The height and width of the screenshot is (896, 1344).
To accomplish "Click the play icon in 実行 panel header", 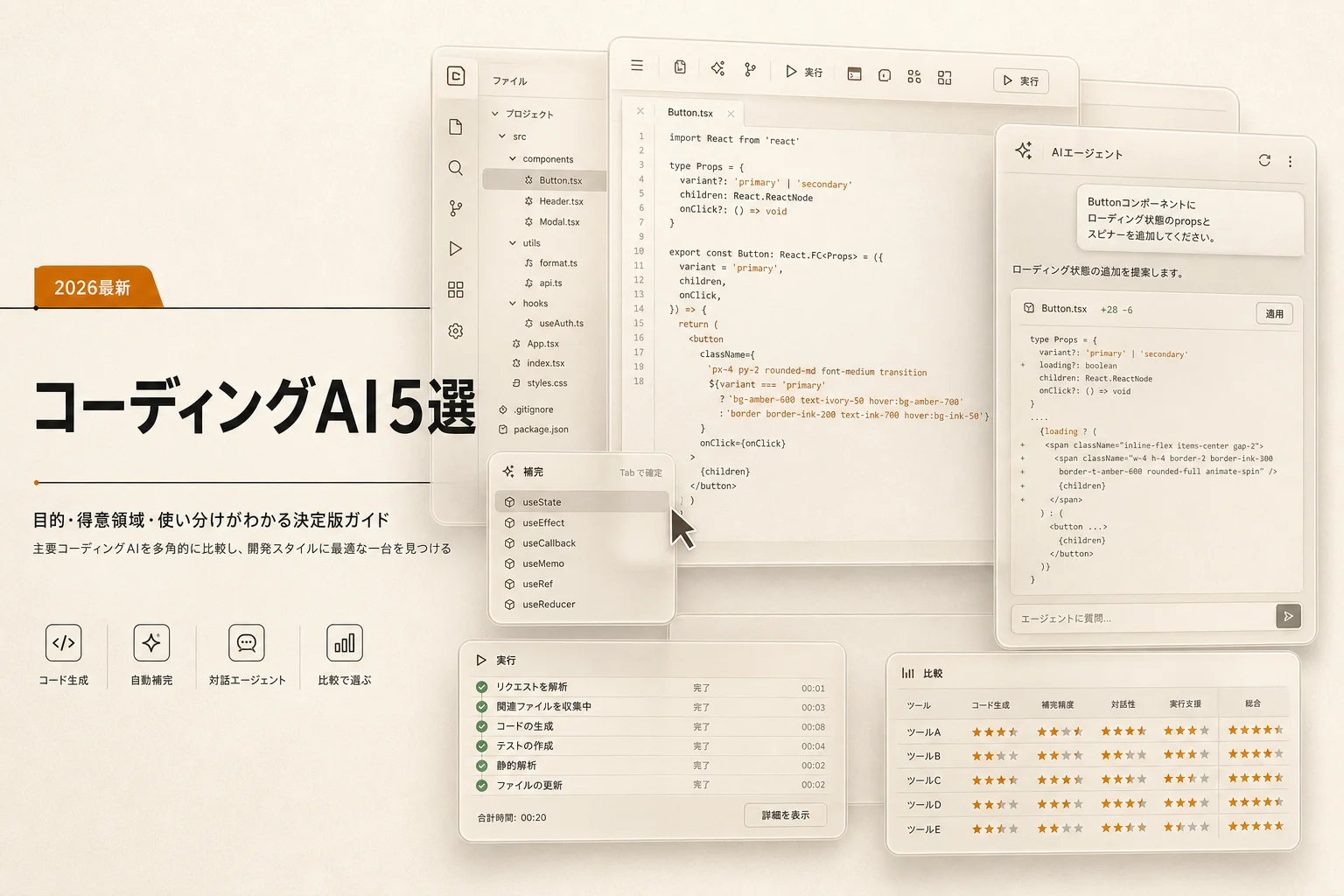I will 481,660.
